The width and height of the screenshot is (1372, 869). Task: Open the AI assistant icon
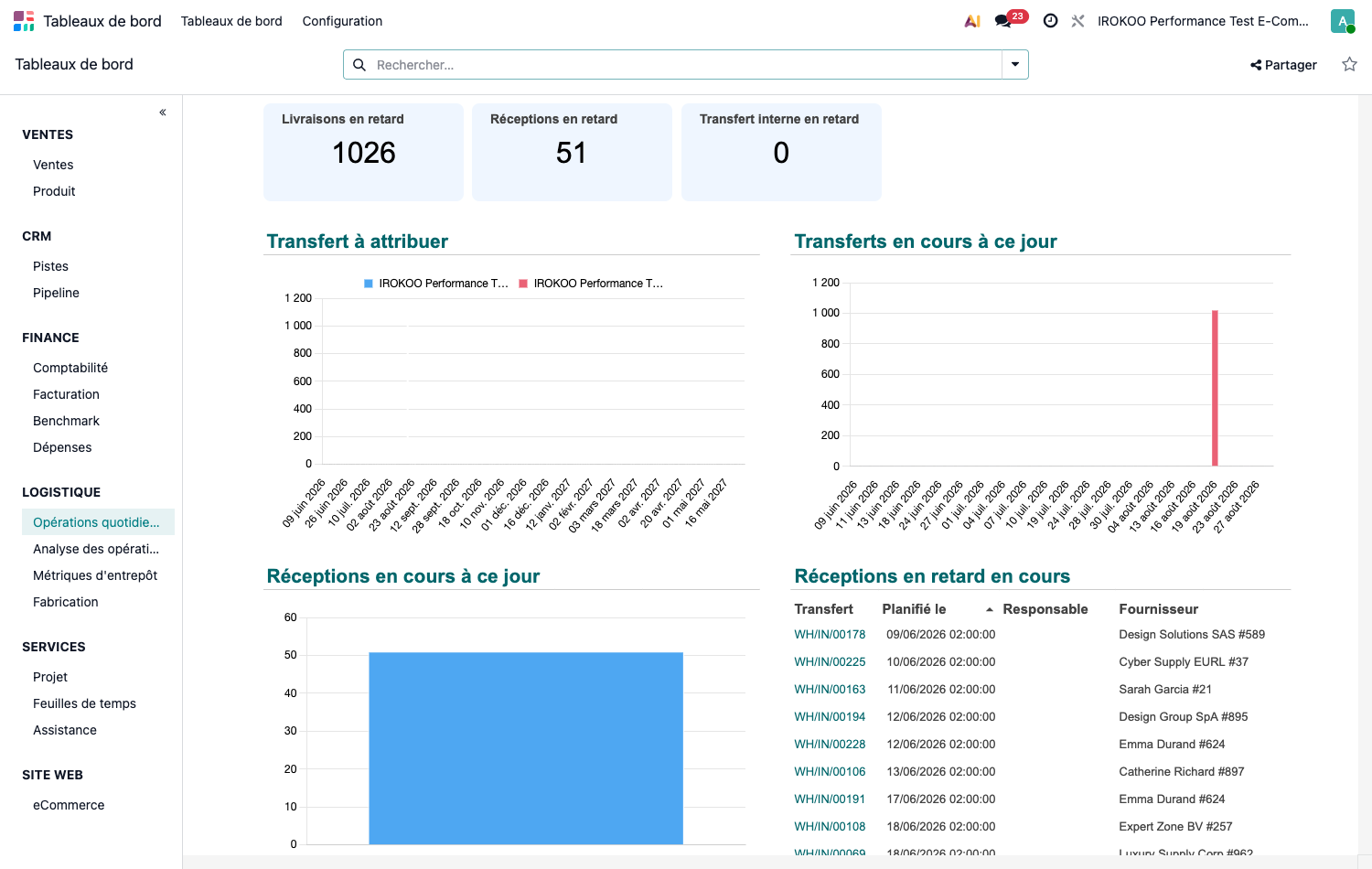pos(972,21)
